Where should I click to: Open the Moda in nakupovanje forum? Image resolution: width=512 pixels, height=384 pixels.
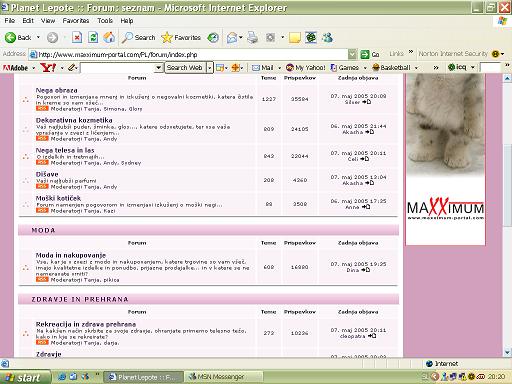[x=71, y=255]
